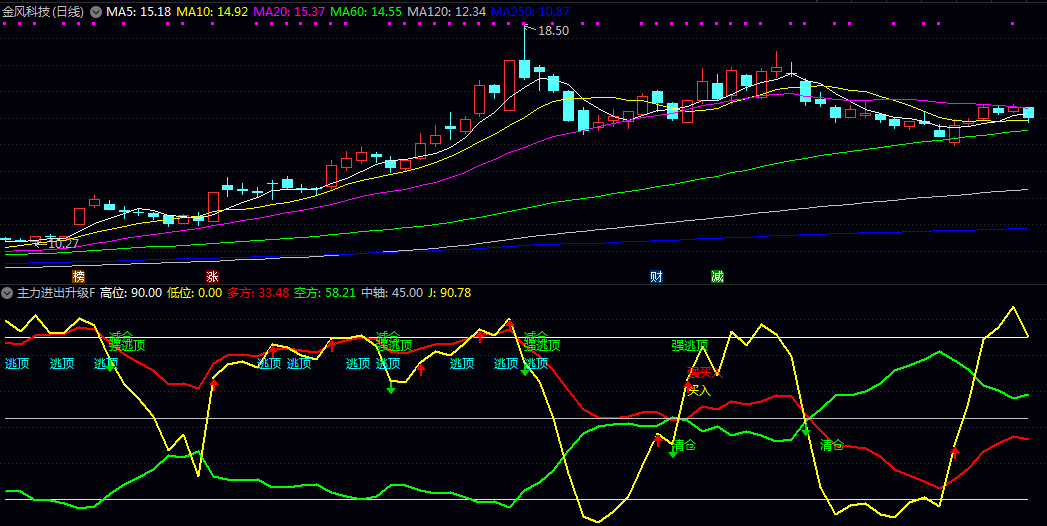Open the dropdown arrow beside 金风科技(日线)
Image resolution: width=1047 pixels, height=526 pixels.
click(96, 11)
